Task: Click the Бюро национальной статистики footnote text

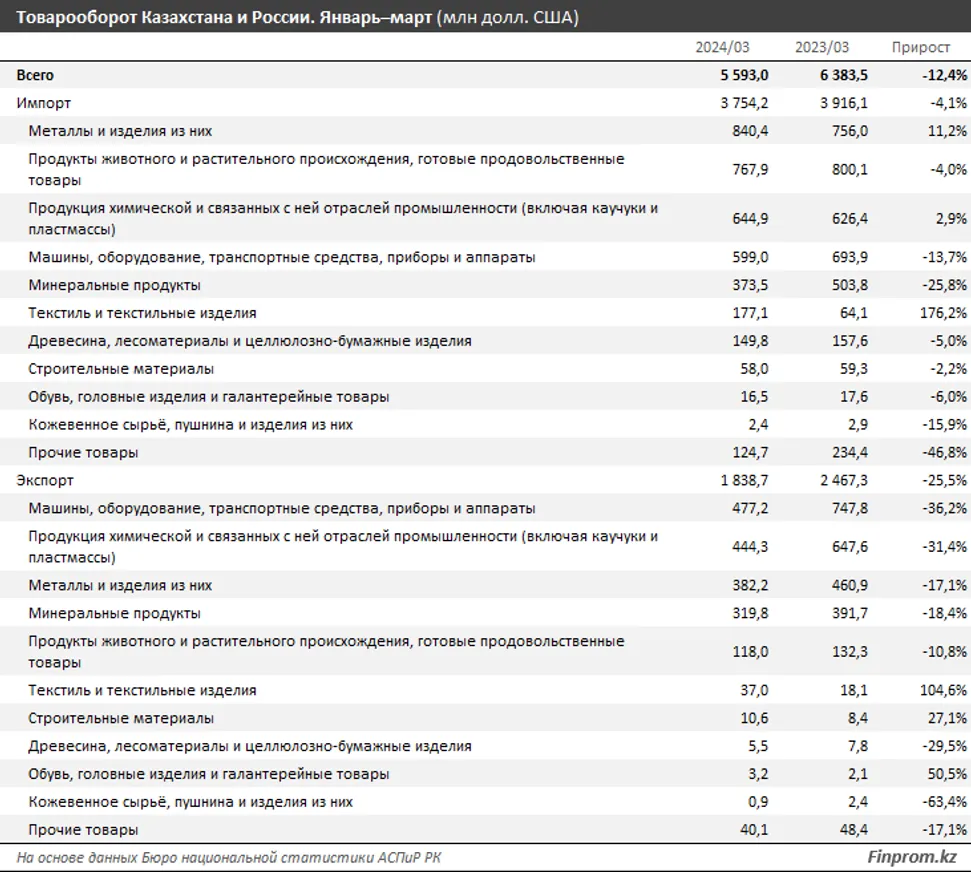Action: [230, 857]
